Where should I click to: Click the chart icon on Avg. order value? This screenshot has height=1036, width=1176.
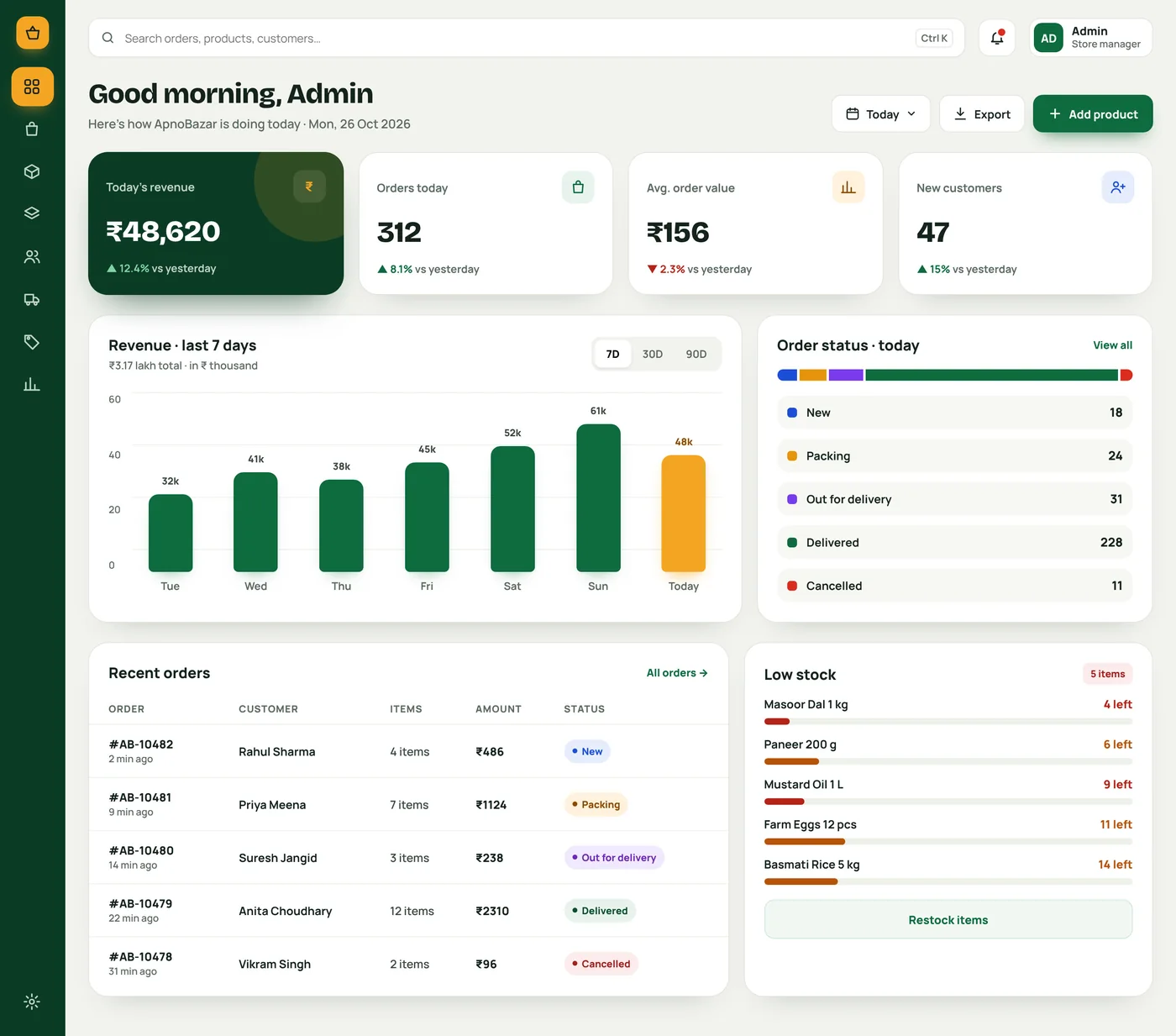pos(848,187)
